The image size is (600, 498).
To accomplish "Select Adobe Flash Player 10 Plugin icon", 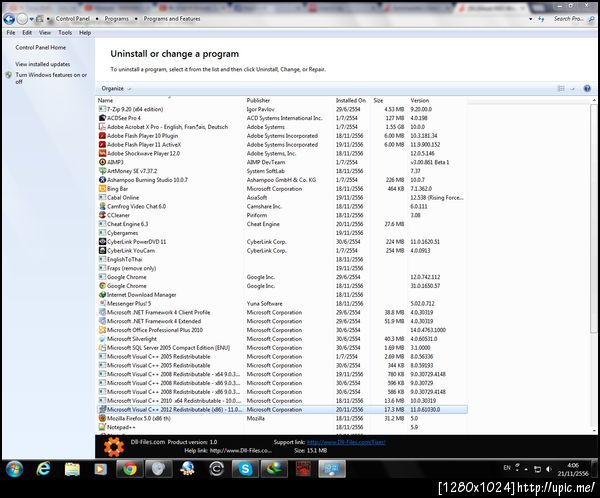I will click(x=102, y=136).
